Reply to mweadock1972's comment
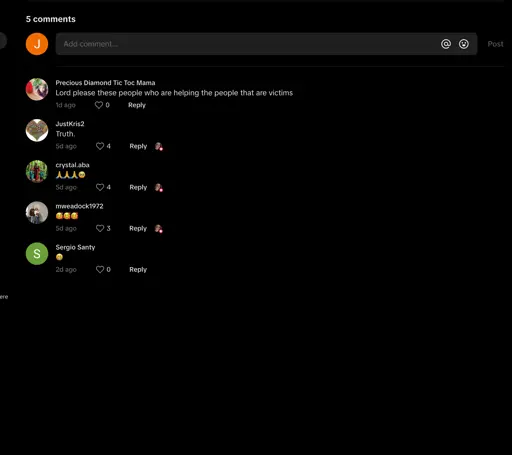The width and height of the screenshot is (512, 455). [x=138, y=228]
